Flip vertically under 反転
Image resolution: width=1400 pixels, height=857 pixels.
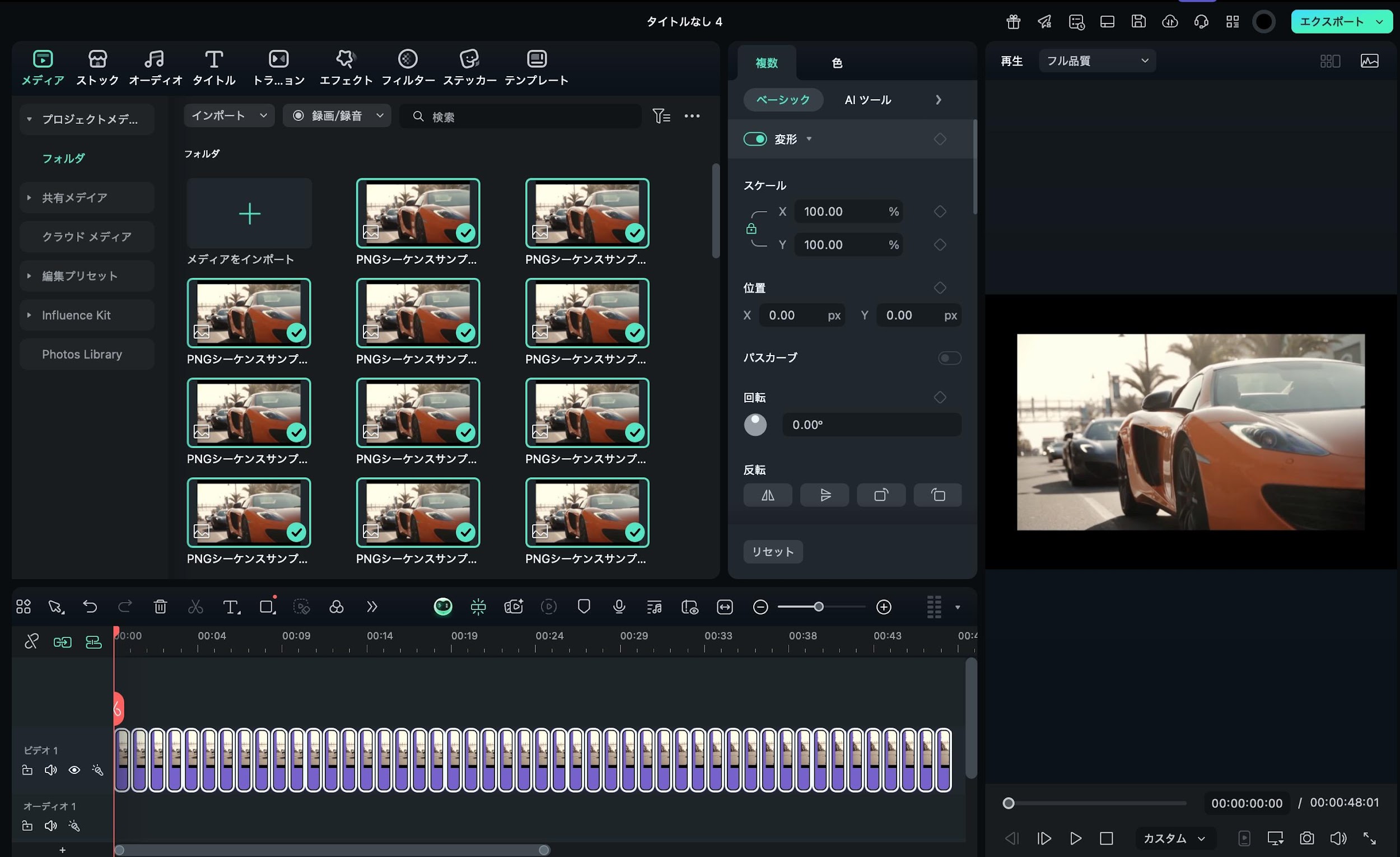[x=824, y=495]
